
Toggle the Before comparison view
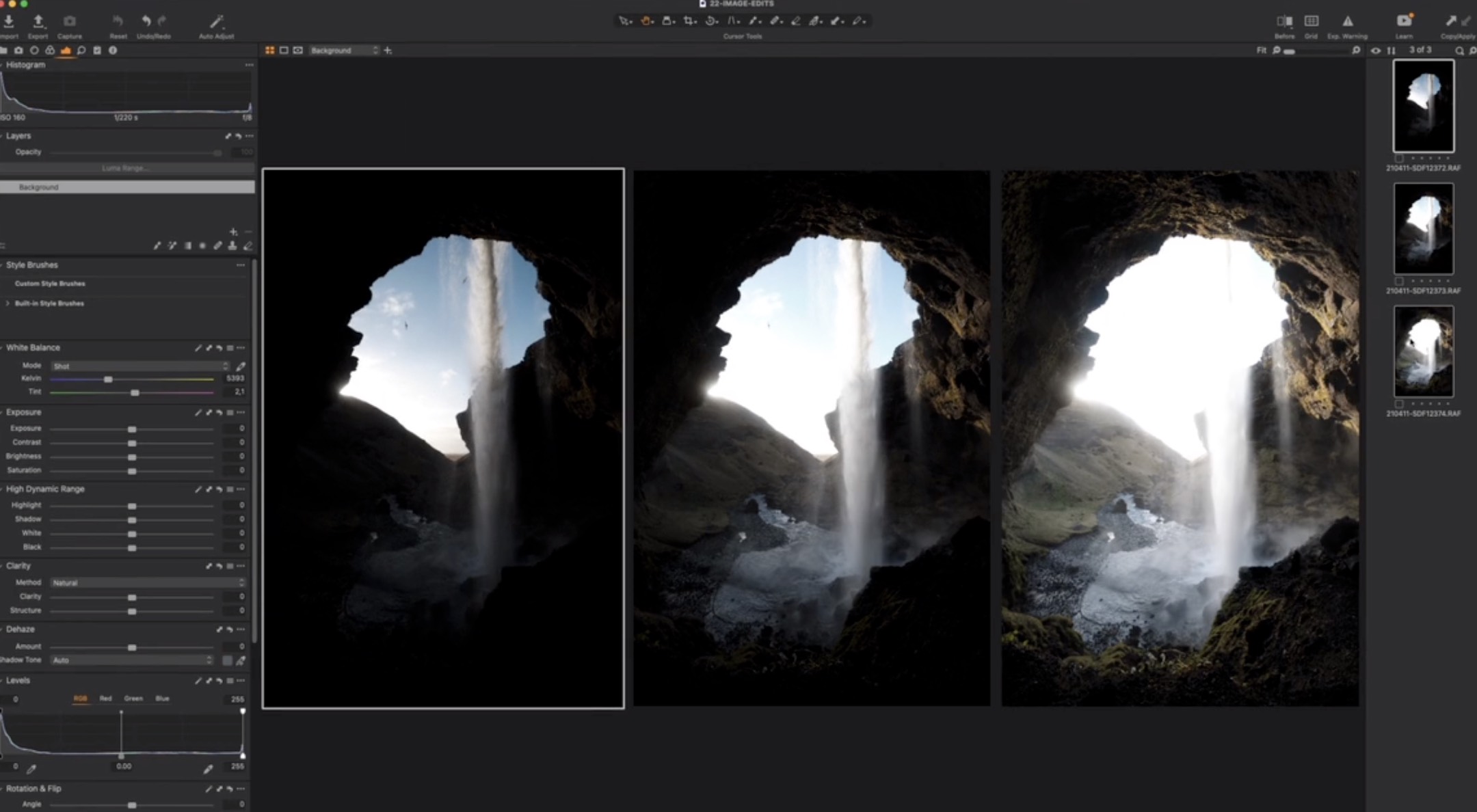(x=1284, y=23)
